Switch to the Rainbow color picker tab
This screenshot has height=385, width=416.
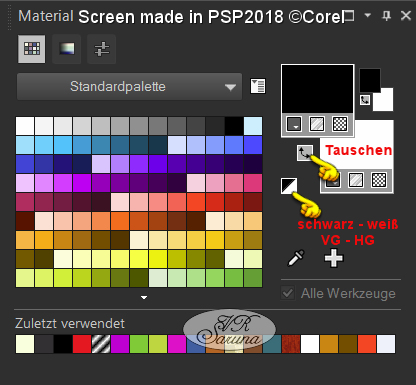pos(67,49)
